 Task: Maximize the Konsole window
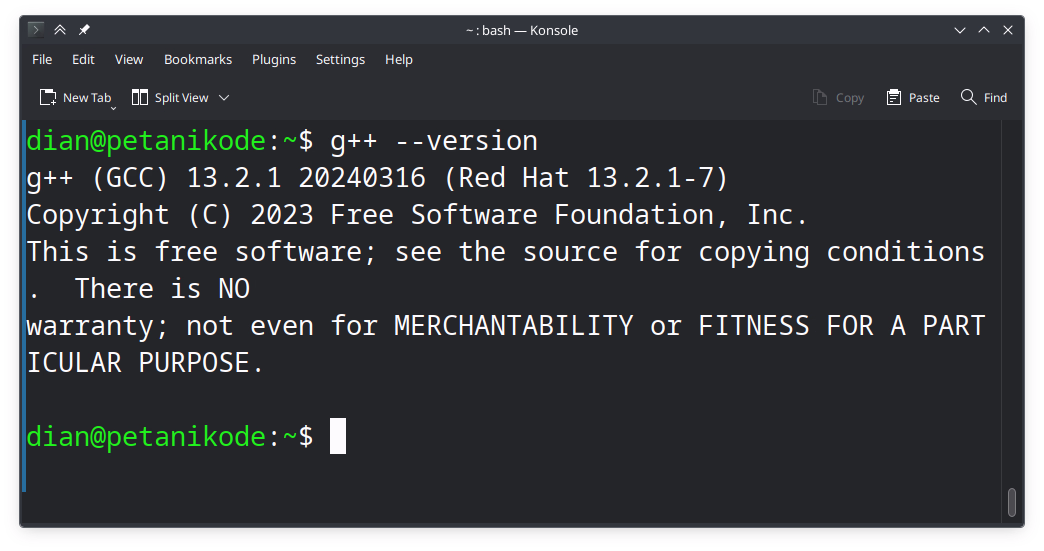click(984, 30)
